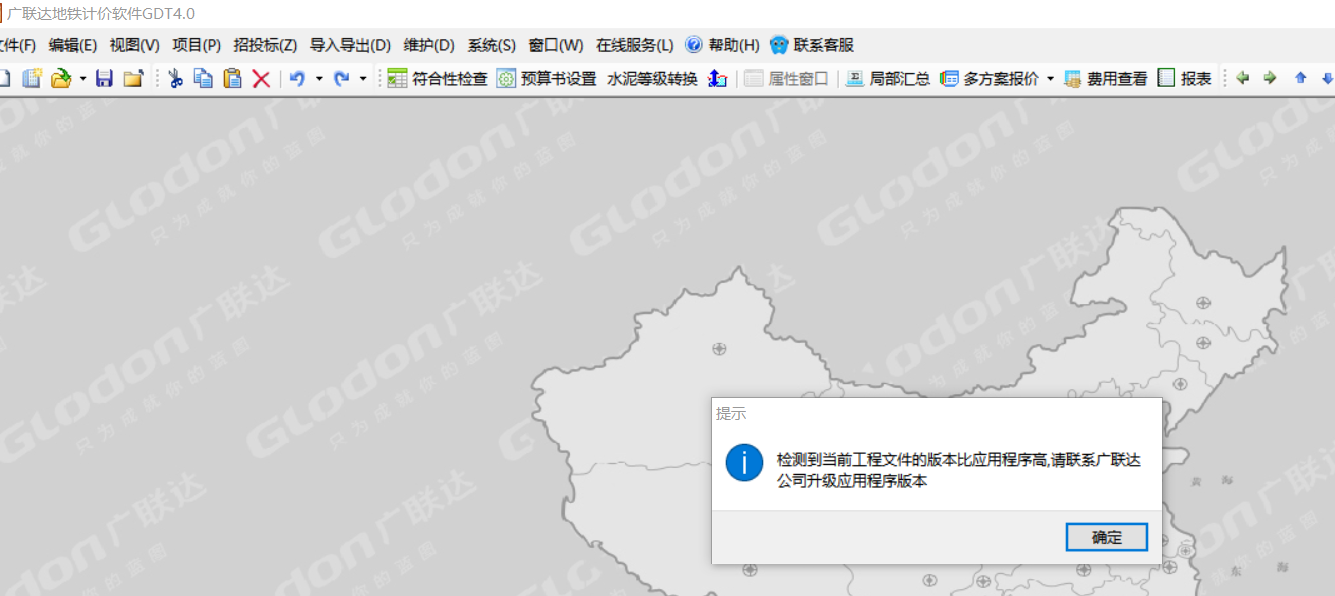1335x596 pixels.
Task: Open the 招投标(Z) menu
Action: click(x=265, y=45)
